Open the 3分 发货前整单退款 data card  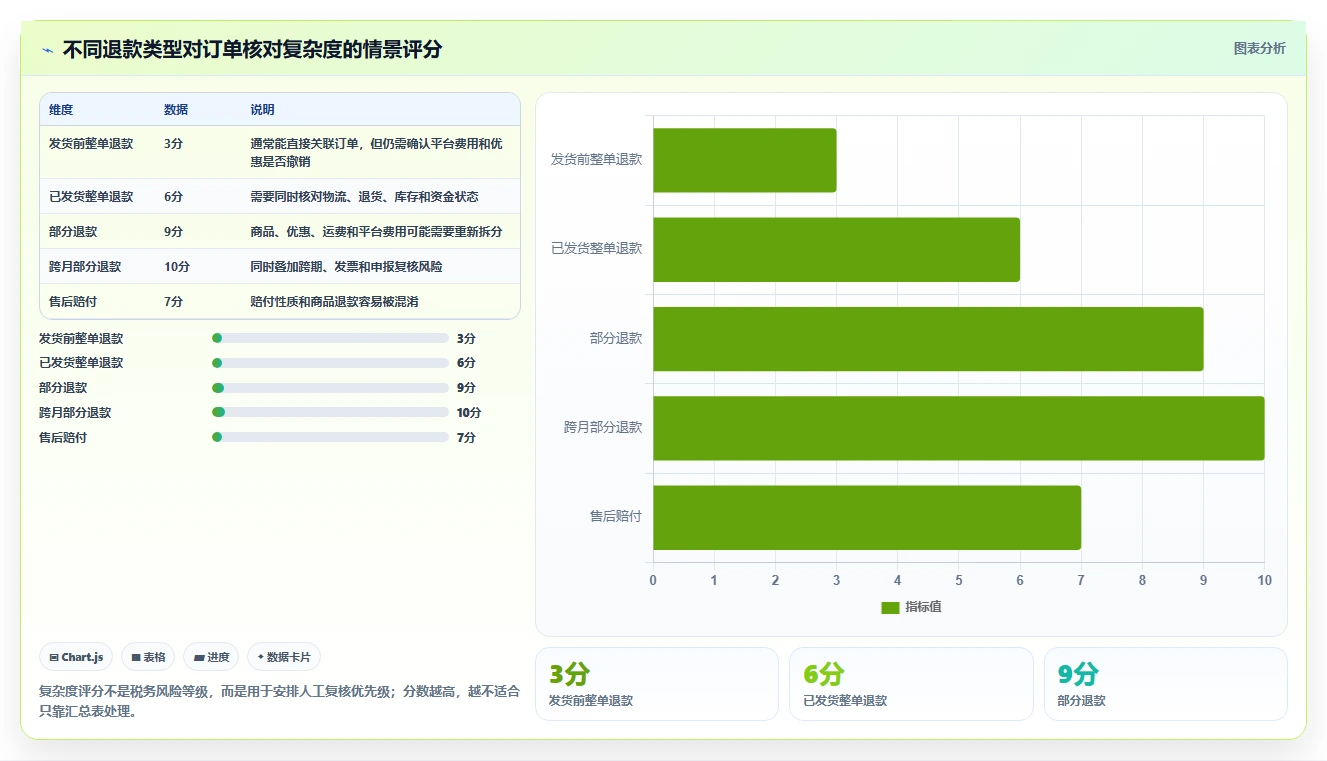pos(657,684)
